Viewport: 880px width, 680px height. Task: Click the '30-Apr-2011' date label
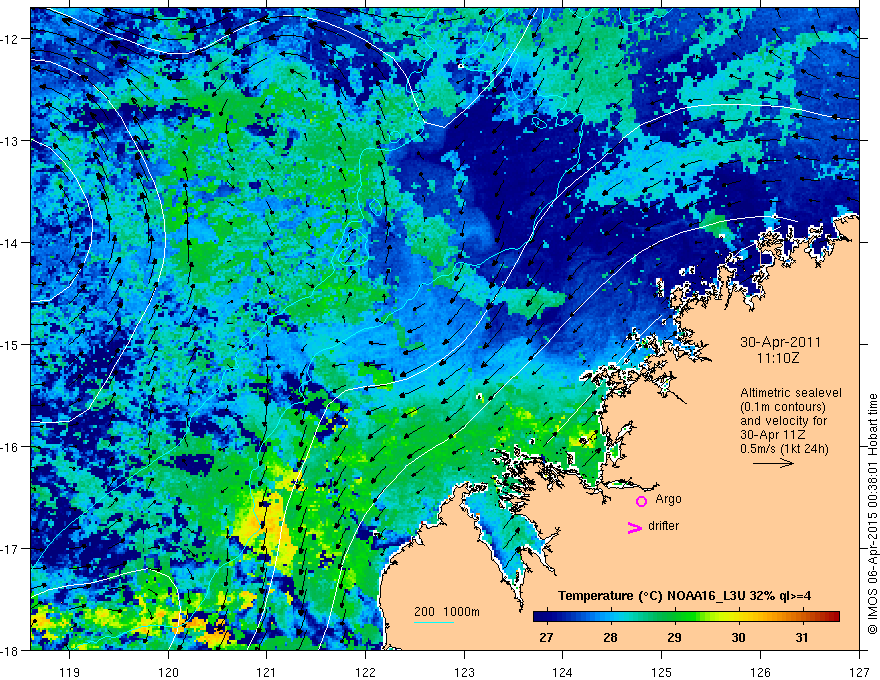780,342
